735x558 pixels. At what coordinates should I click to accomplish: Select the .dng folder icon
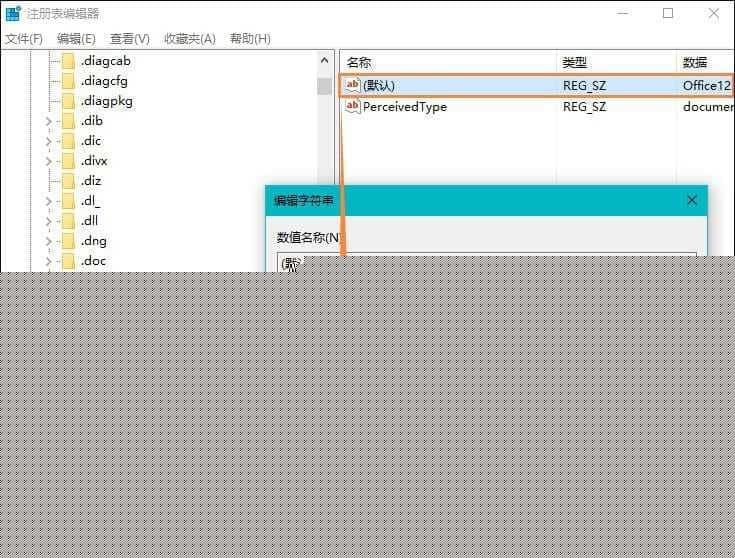click(x=68, y=241)
